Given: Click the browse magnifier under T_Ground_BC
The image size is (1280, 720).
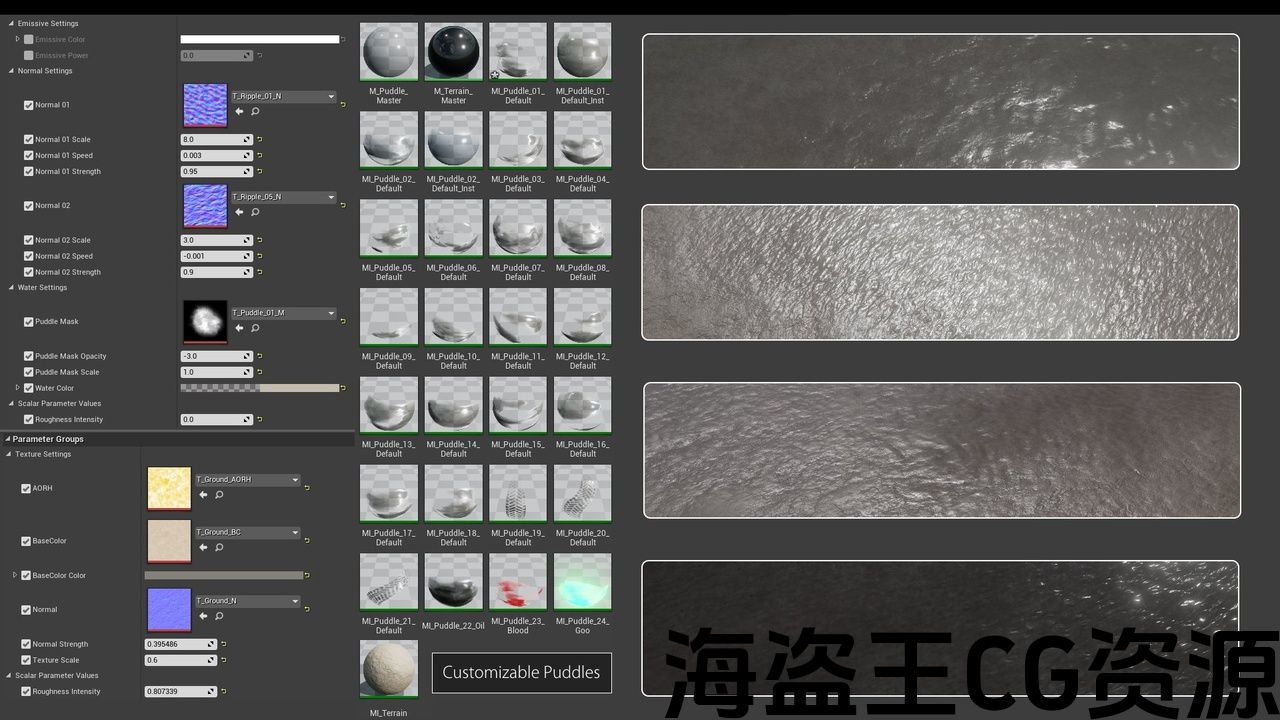Looking at the screenshot, I should coord(219,547).
